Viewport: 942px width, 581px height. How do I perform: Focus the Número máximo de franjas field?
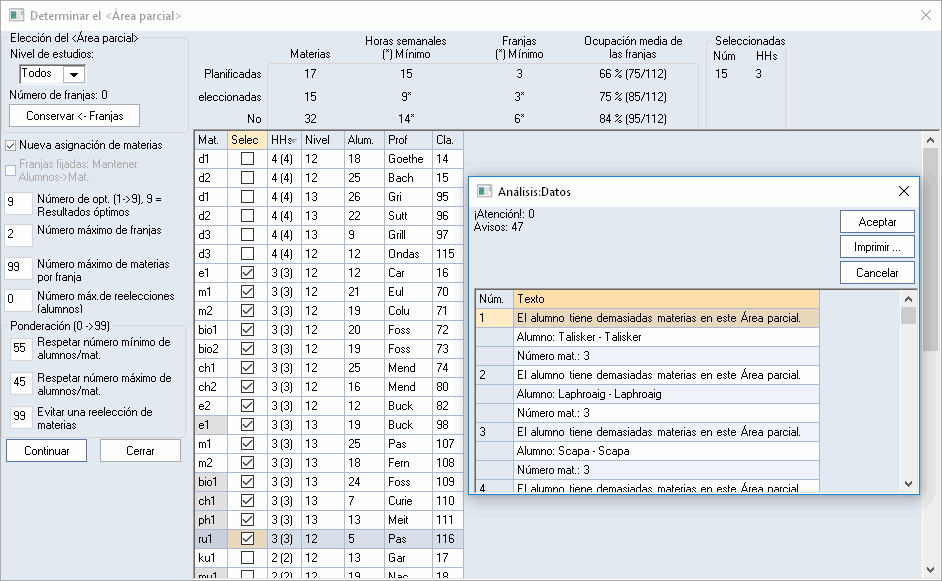[18, 234]
